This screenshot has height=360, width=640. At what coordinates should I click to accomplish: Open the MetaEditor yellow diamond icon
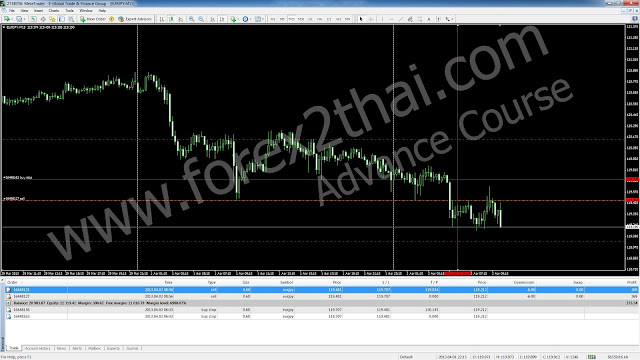tap(111, 19)
